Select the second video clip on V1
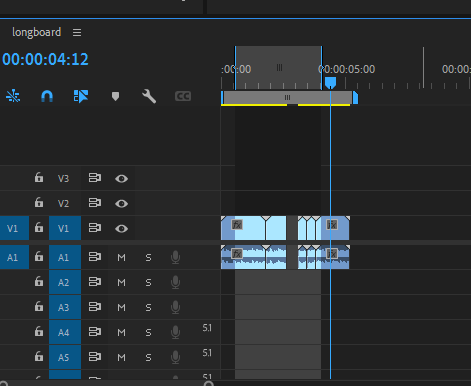Viewport: 471px width, 386px height. 276,228
